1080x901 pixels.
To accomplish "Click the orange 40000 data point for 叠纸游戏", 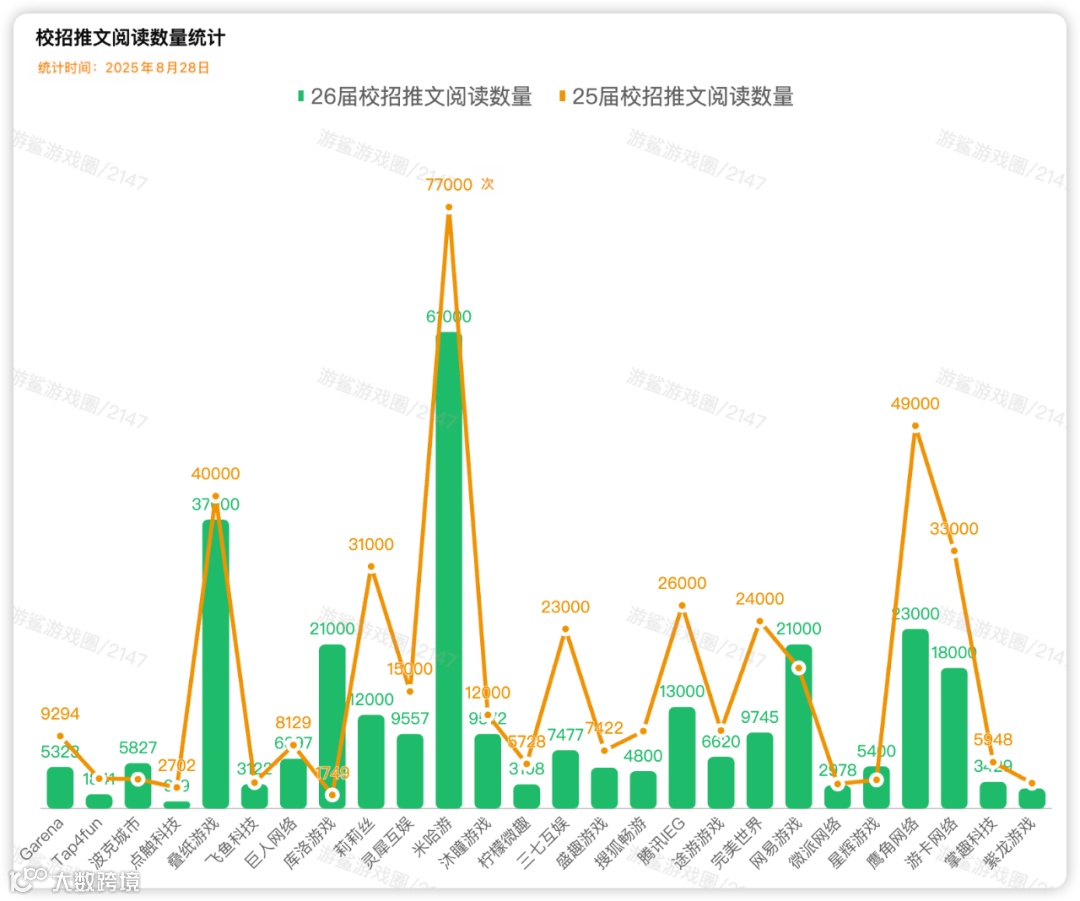I will coord(216,497).
